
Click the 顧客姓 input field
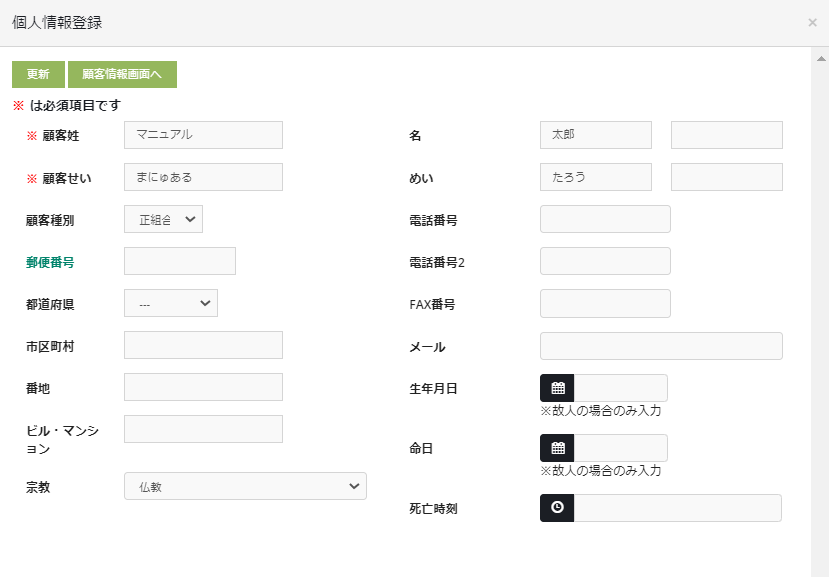click(x=203, y=135)
